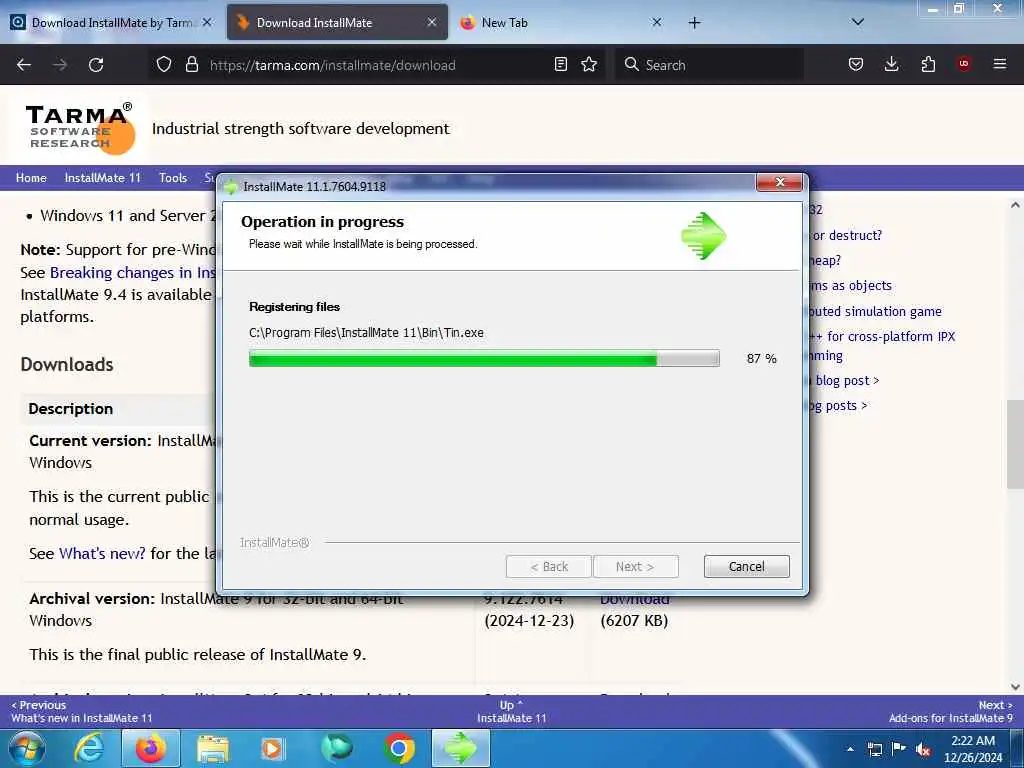This screenshot has height=768, width=1024.
Task: Open muted volume tray icon
Action: click(923, 749)
